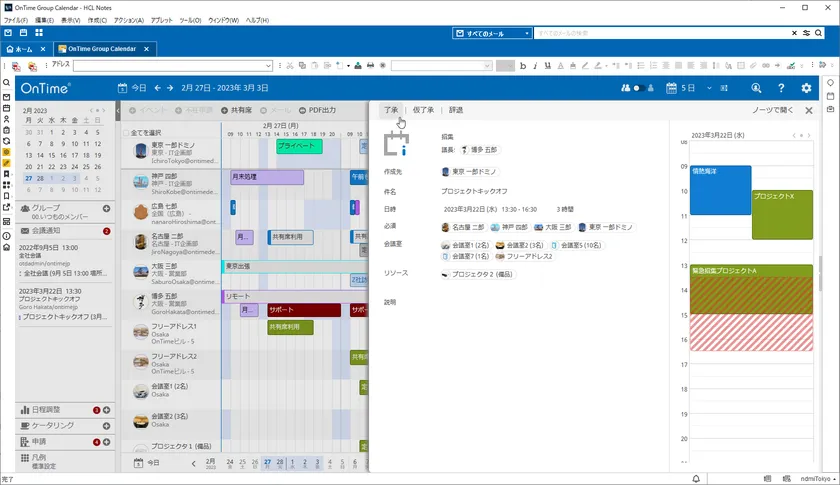Select the プロジェクトX entry in day preview
Screen dimensions: 840x485
tap(782, 214)
